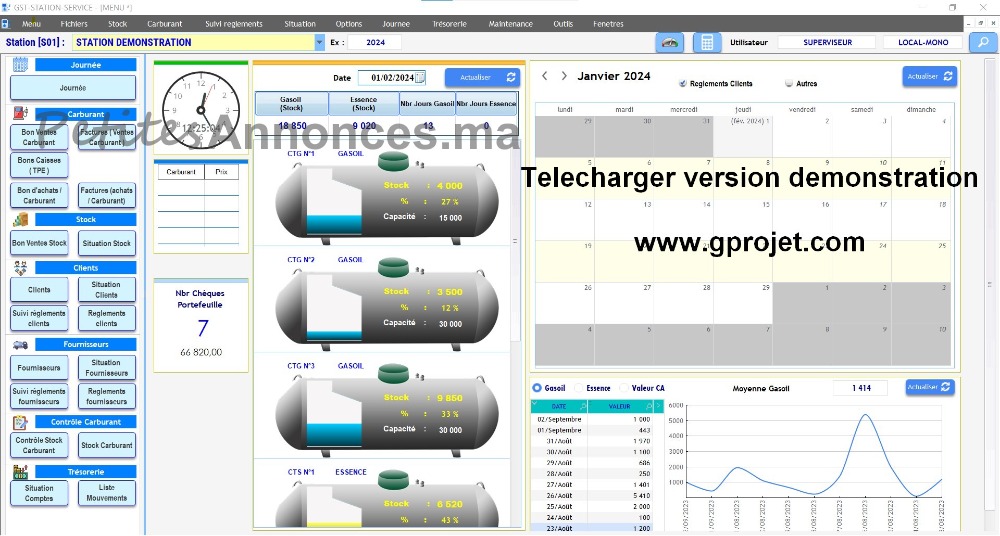Open the Fichiers menu

point(74,24)
